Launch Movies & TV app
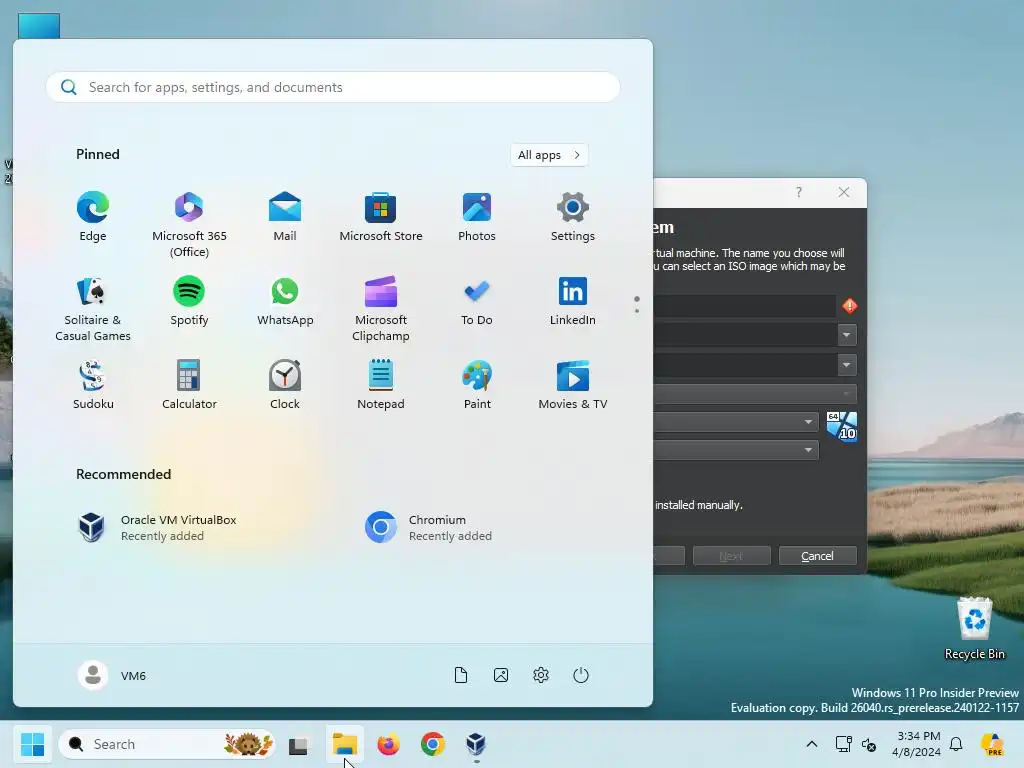The height and width of the screenshot is (768, 1024). (573, 385)
